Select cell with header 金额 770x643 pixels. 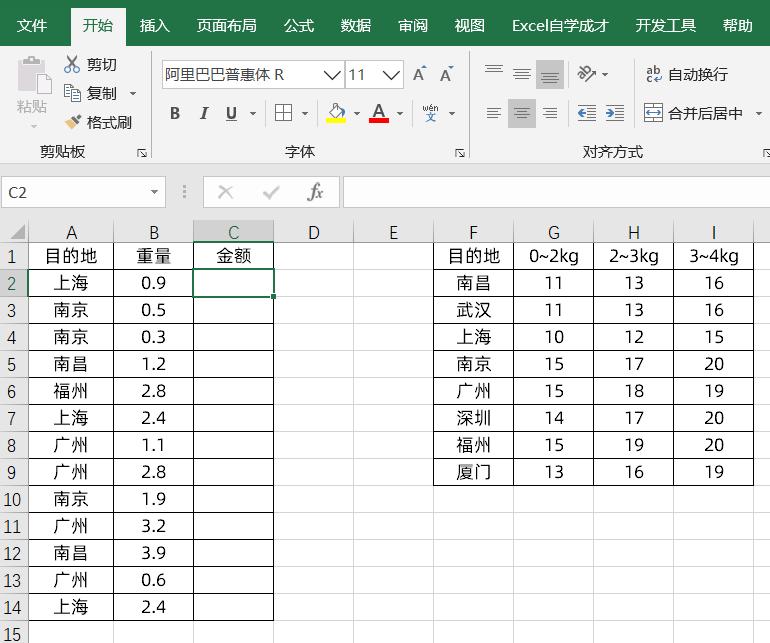pos(233,255)
